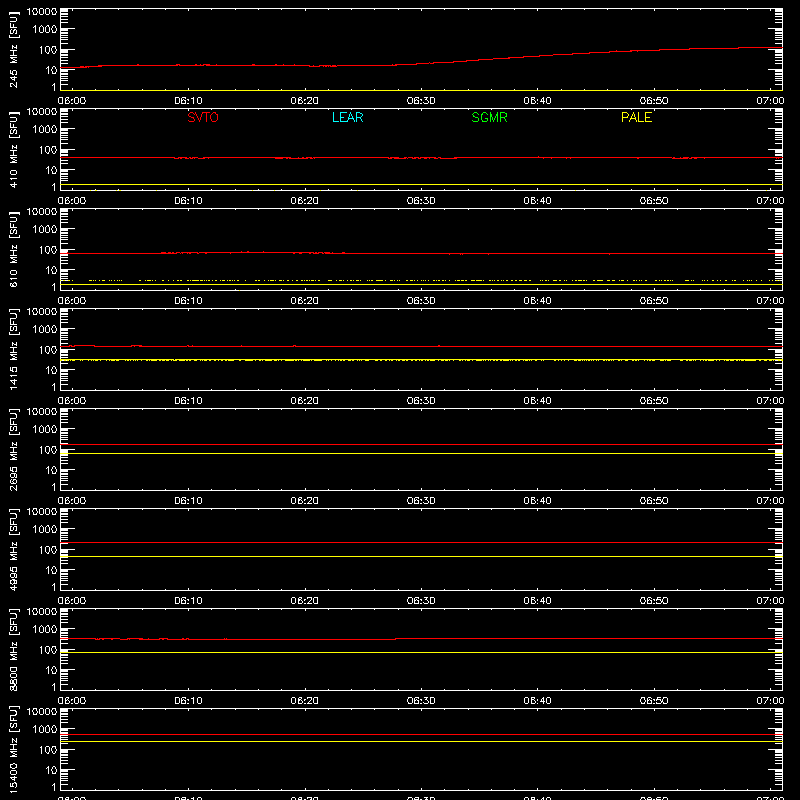Click 06:40 time label below 2695 MHz plot

click(x=537, y=501)
